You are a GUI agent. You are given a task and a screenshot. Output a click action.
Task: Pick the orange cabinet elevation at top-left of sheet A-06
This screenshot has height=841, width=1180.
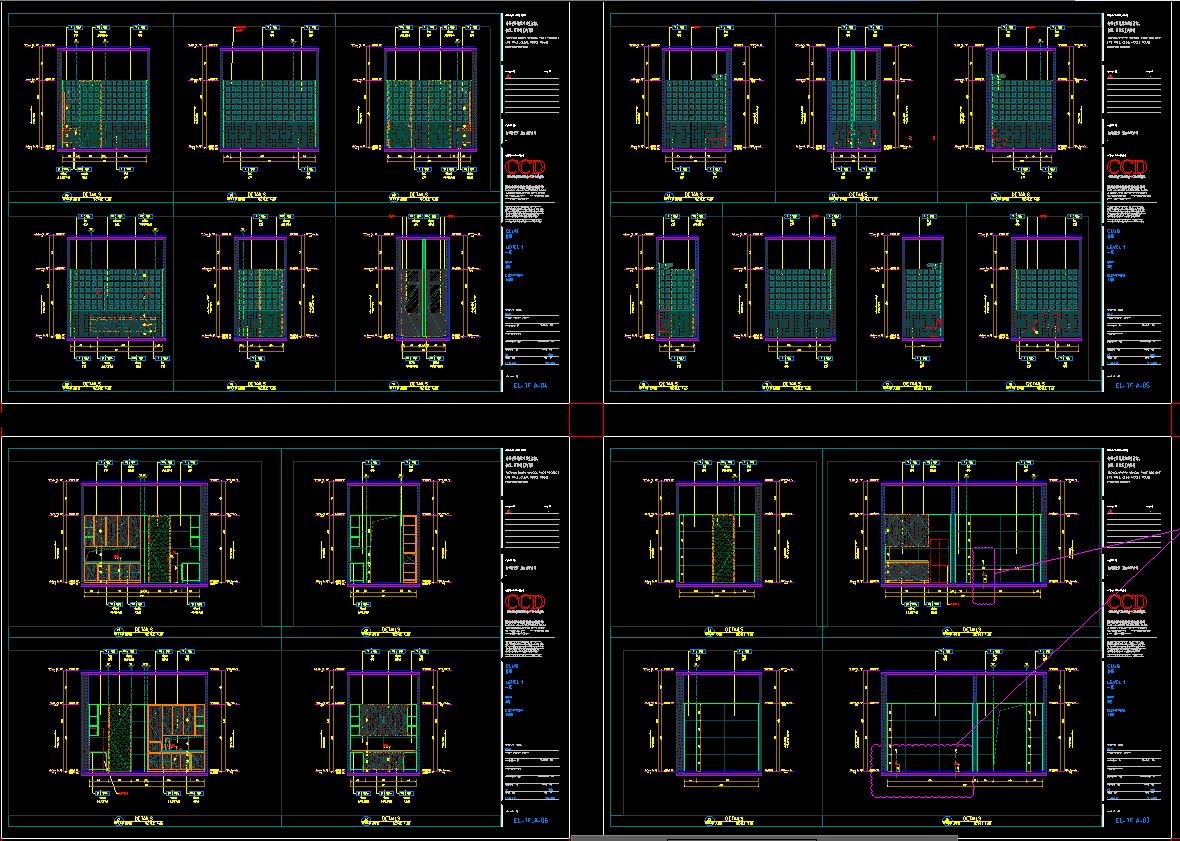(x=144, y=535)
